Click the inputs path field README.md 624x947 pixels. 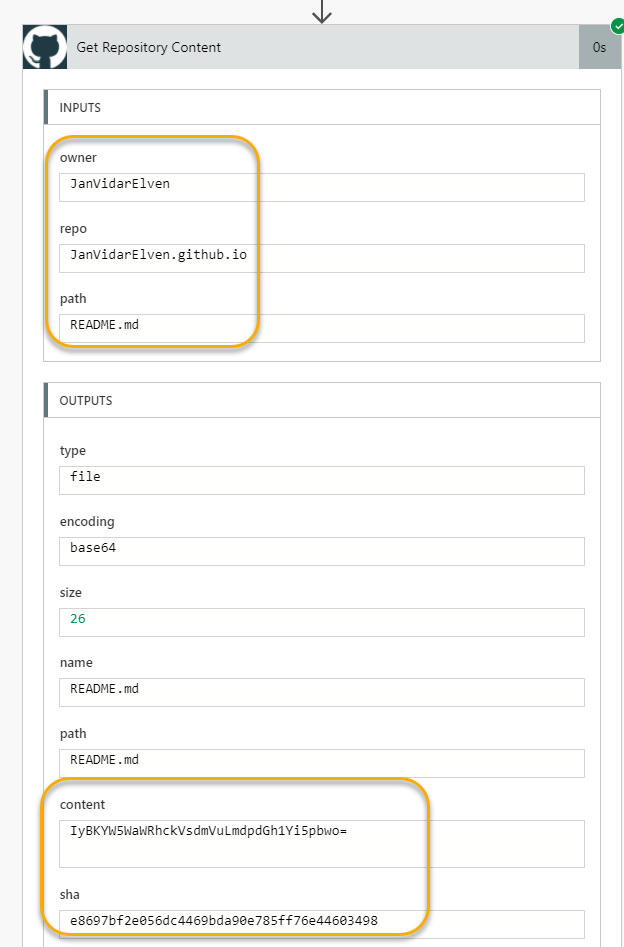coord(322,328)
